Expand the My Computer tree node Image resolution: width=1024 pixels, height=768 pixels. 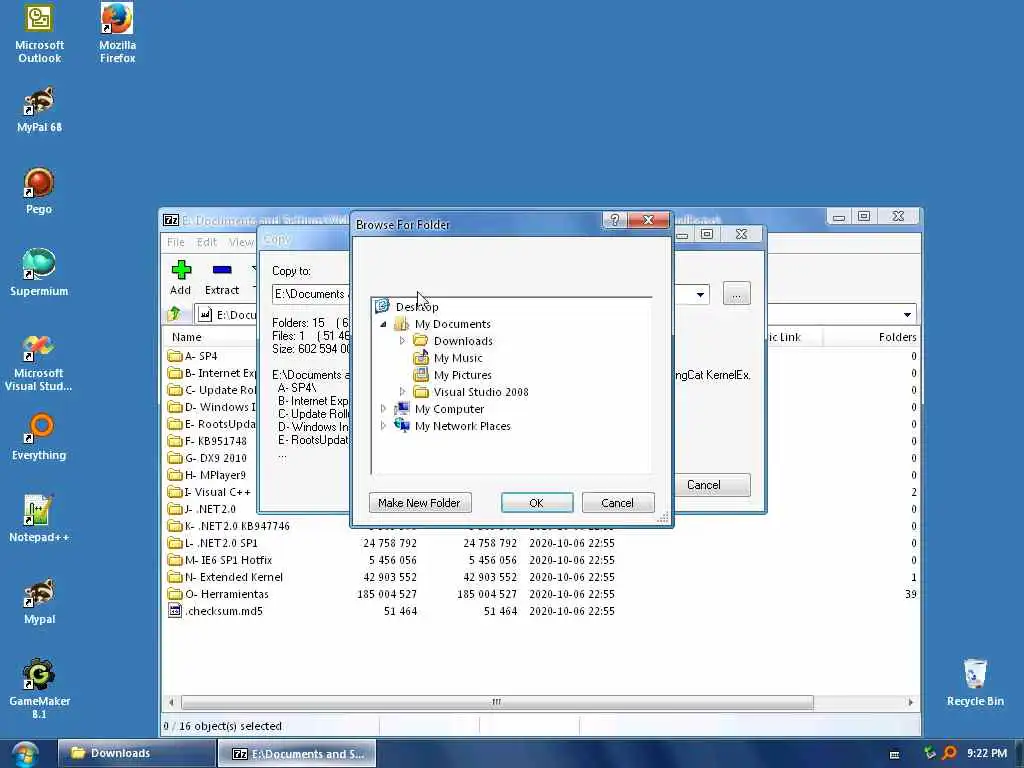click(x=383, y=409)
